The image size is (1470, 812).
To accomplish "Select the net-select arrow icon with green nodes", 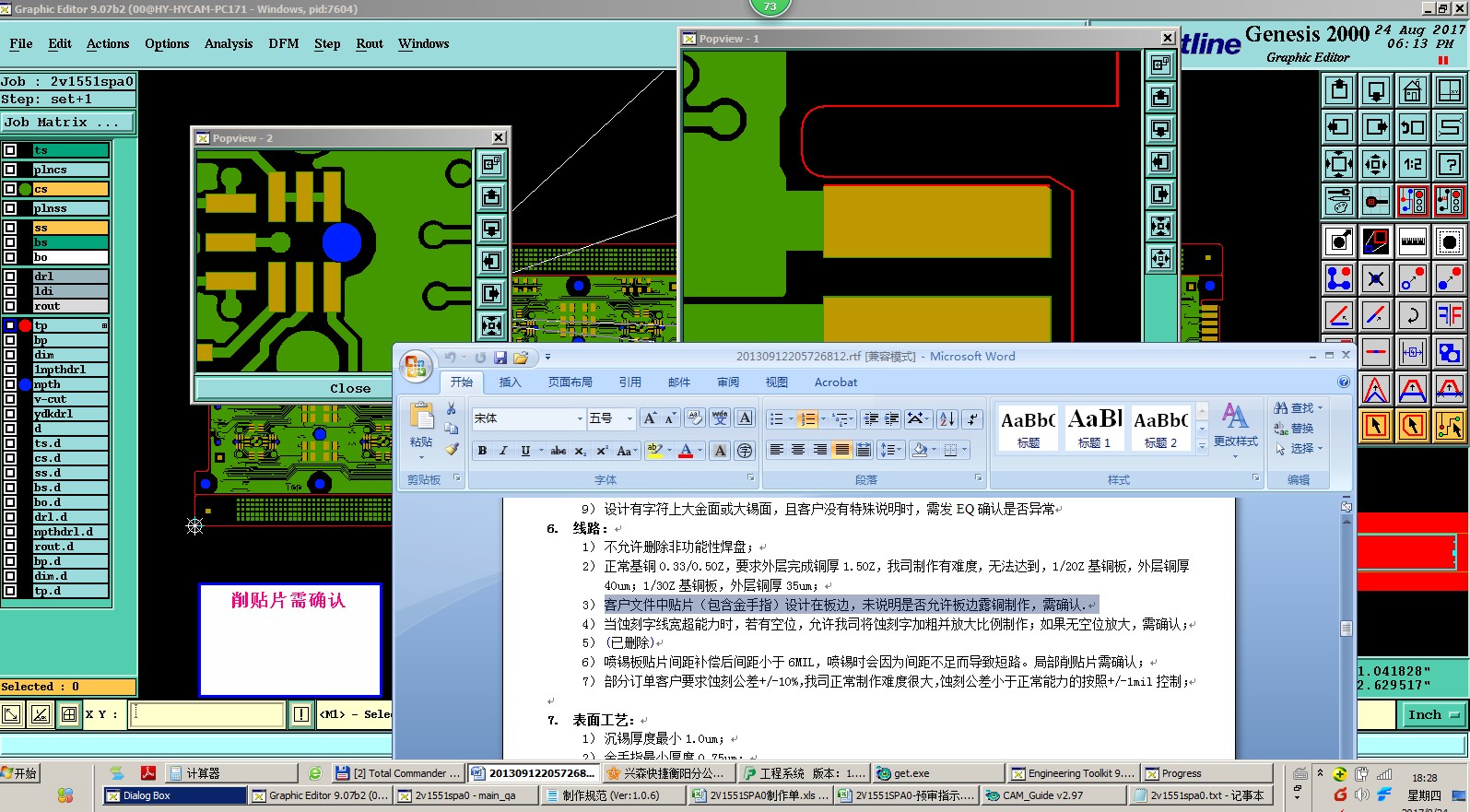I will coord(1449,426).
